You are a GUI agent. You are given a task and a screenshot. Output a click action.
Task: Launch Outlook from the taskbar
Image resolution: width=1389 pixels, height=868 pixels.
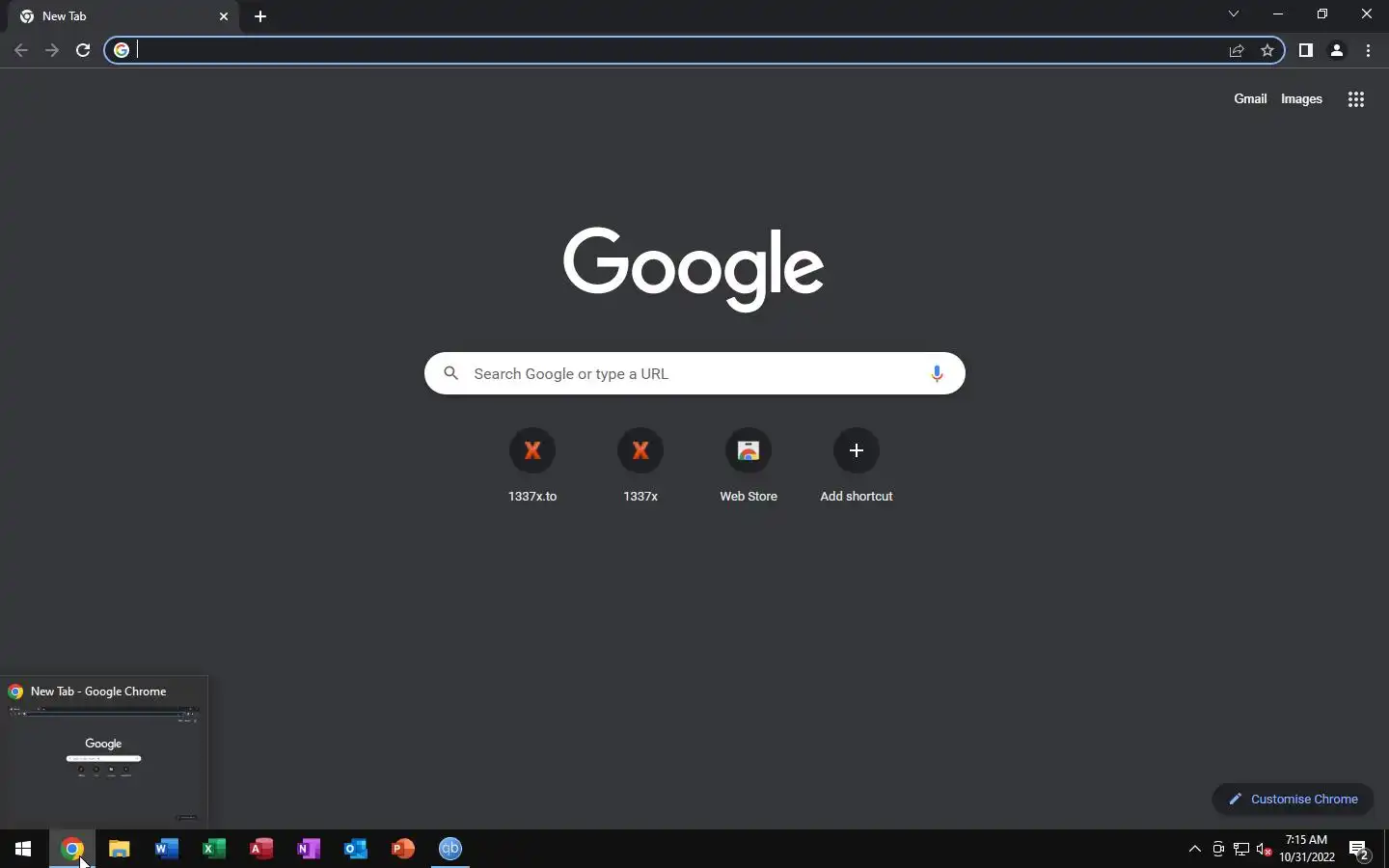(x=355, y=849)
